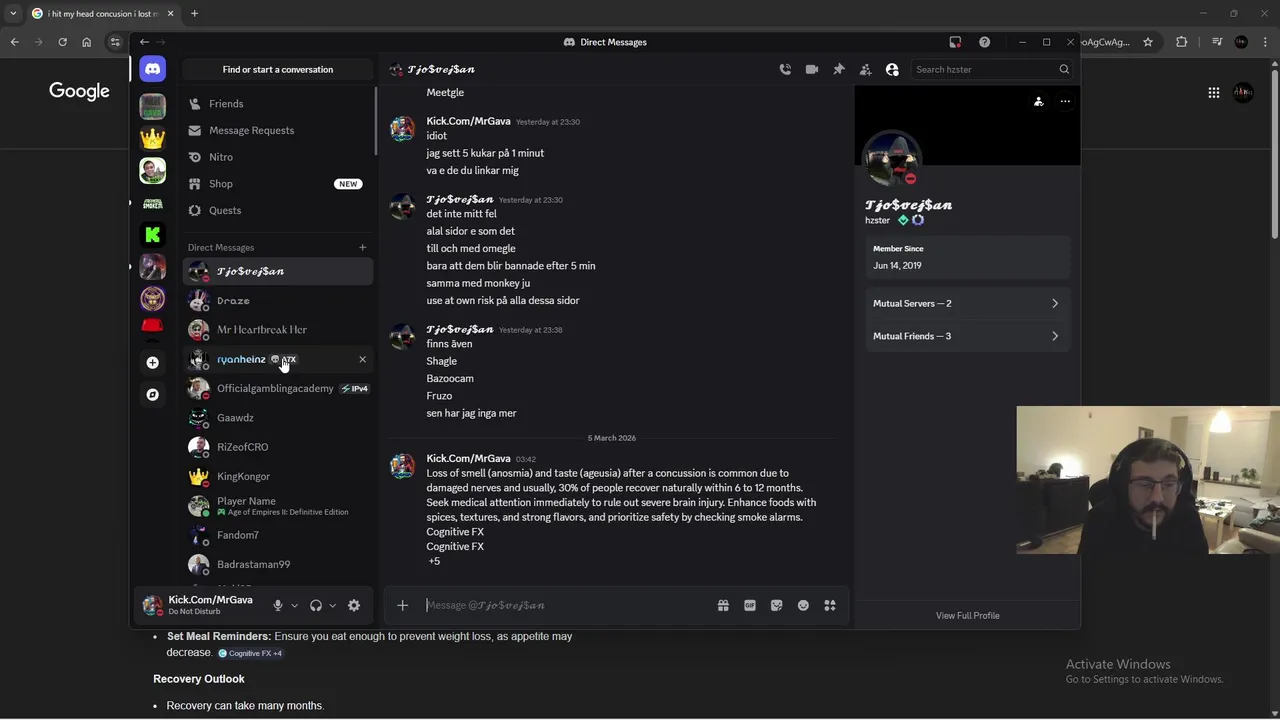Open DM with Mr Heartbreak Her
This screenshot has width=1280, height=720.
click(x=278, y=329)
